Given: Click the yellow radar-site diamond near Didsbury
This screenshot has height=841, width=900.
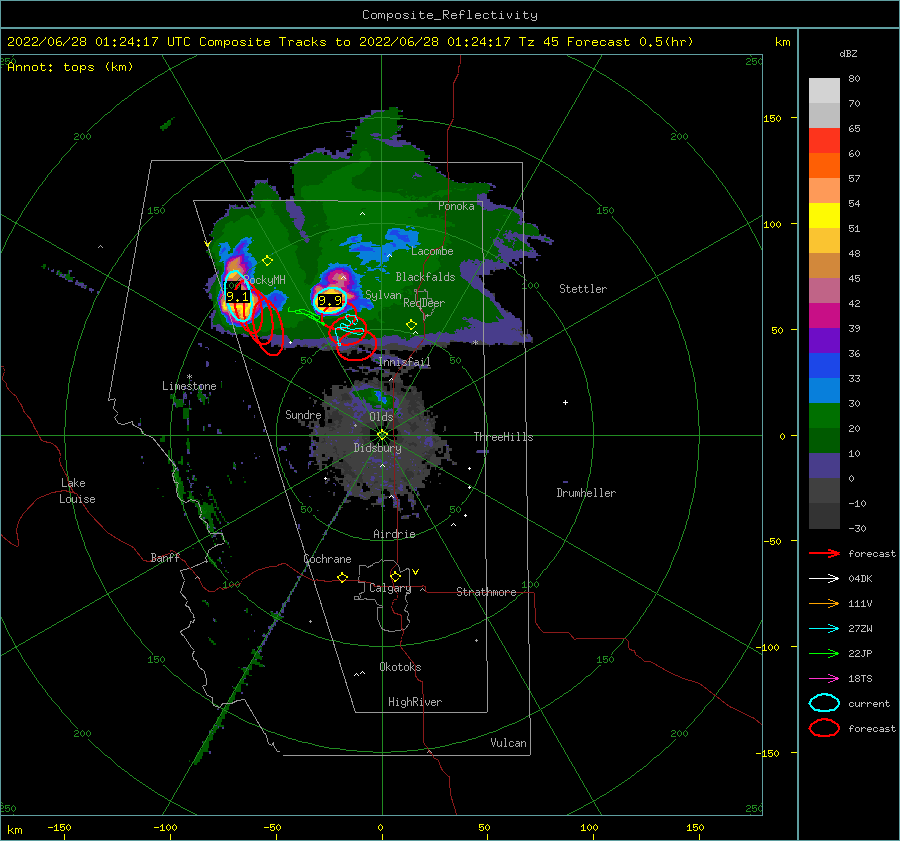Looking at the screenshot, I should point(382,435).
